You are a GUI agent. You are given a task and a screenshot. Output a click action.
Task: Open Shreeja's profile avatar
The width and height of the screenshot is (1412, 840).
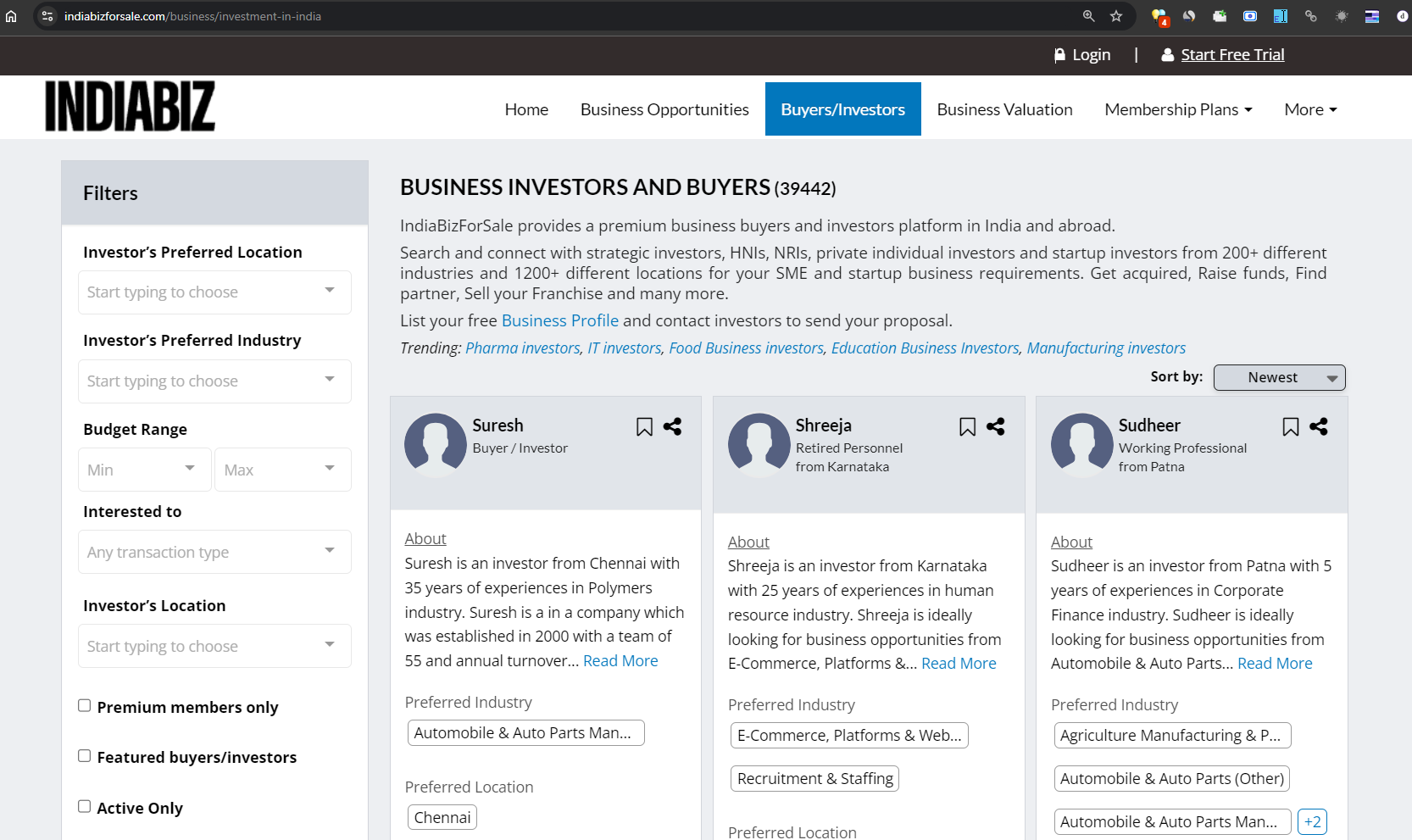coord(759,445)
